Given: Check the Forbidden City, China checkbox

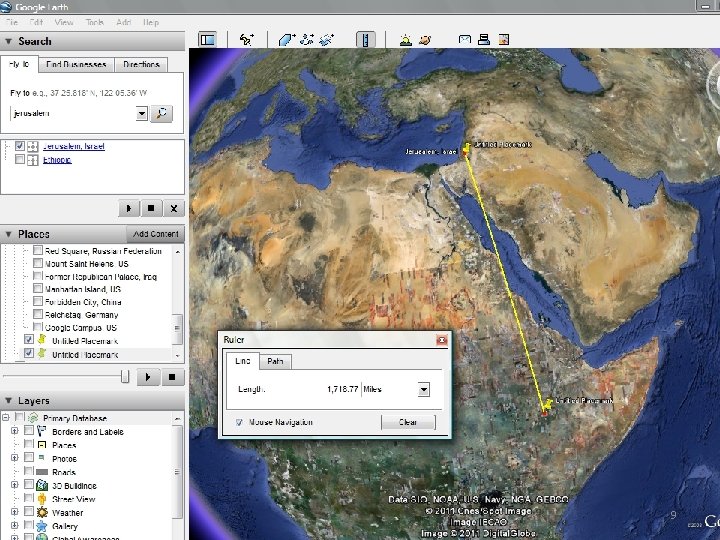Looking at the screenshot, I should pos(38,301).
